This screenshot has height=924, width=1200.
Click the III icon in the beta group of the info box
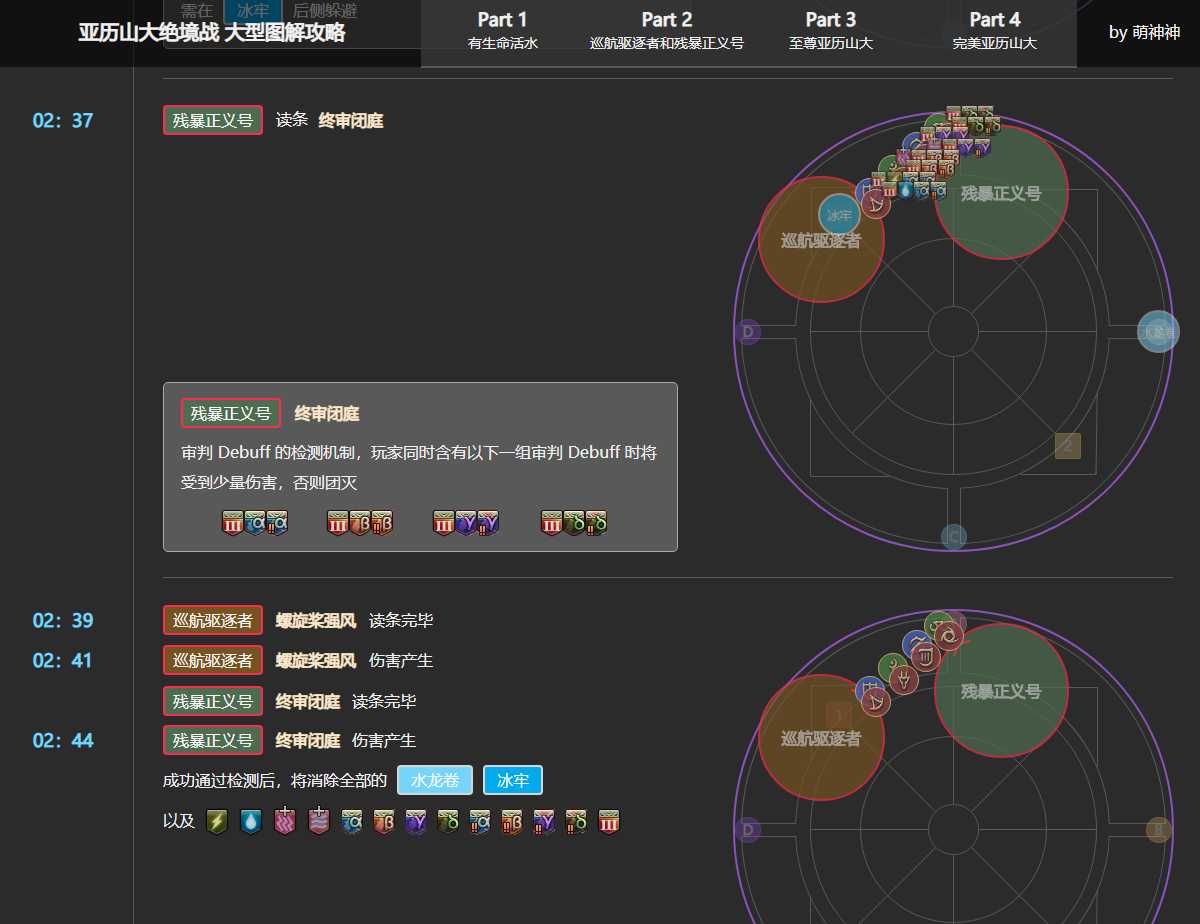(338, 523)
